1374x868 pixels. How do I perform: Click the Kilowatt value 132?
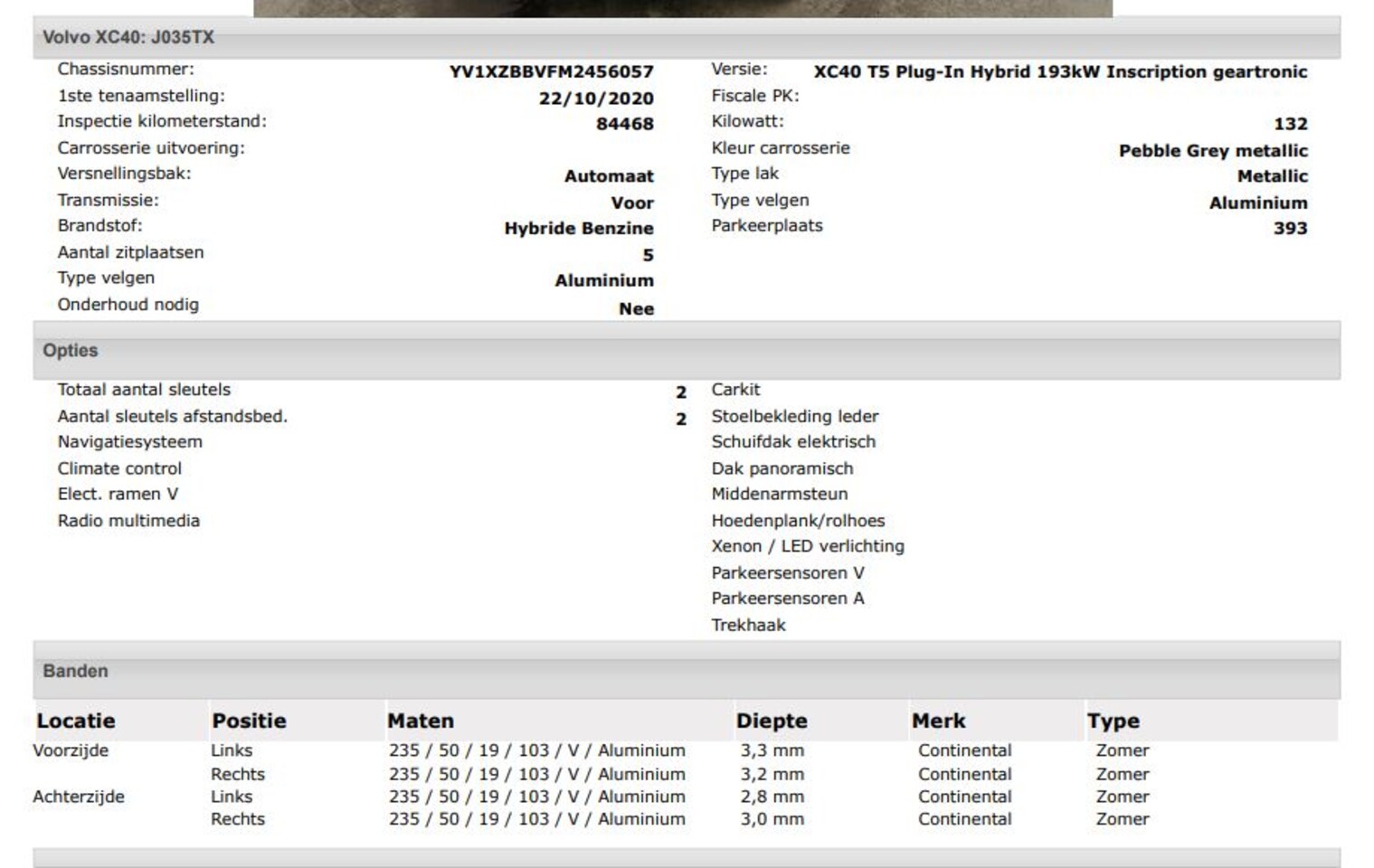tap(1290, 124)
